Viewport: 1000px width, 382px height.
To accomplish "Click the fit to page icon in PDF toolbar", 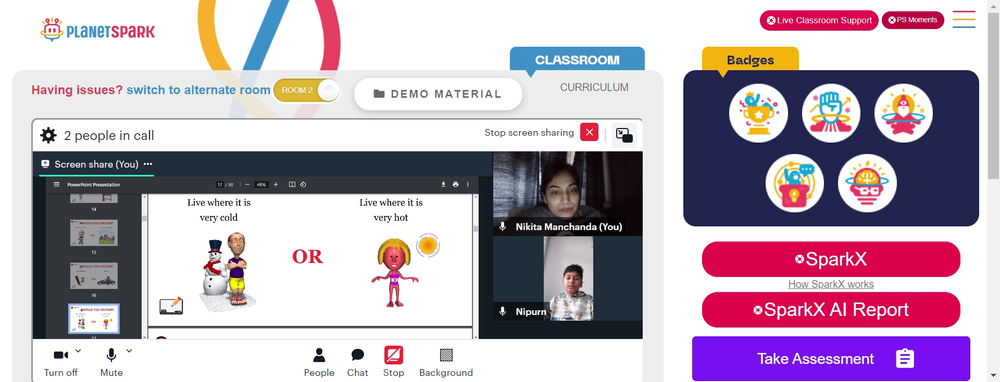I will (292, 185).
